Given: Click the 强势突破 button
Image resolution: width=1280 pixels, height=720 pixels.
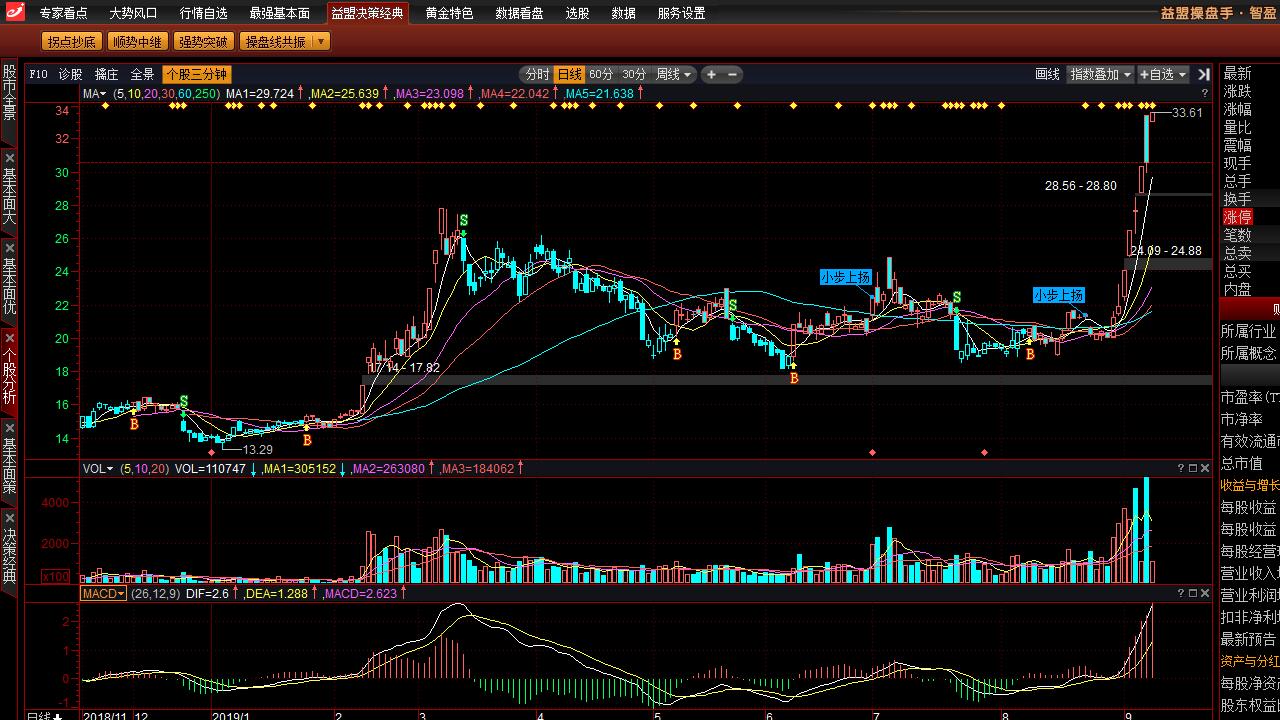Looking at the screenshot, I should pos(202,42).
